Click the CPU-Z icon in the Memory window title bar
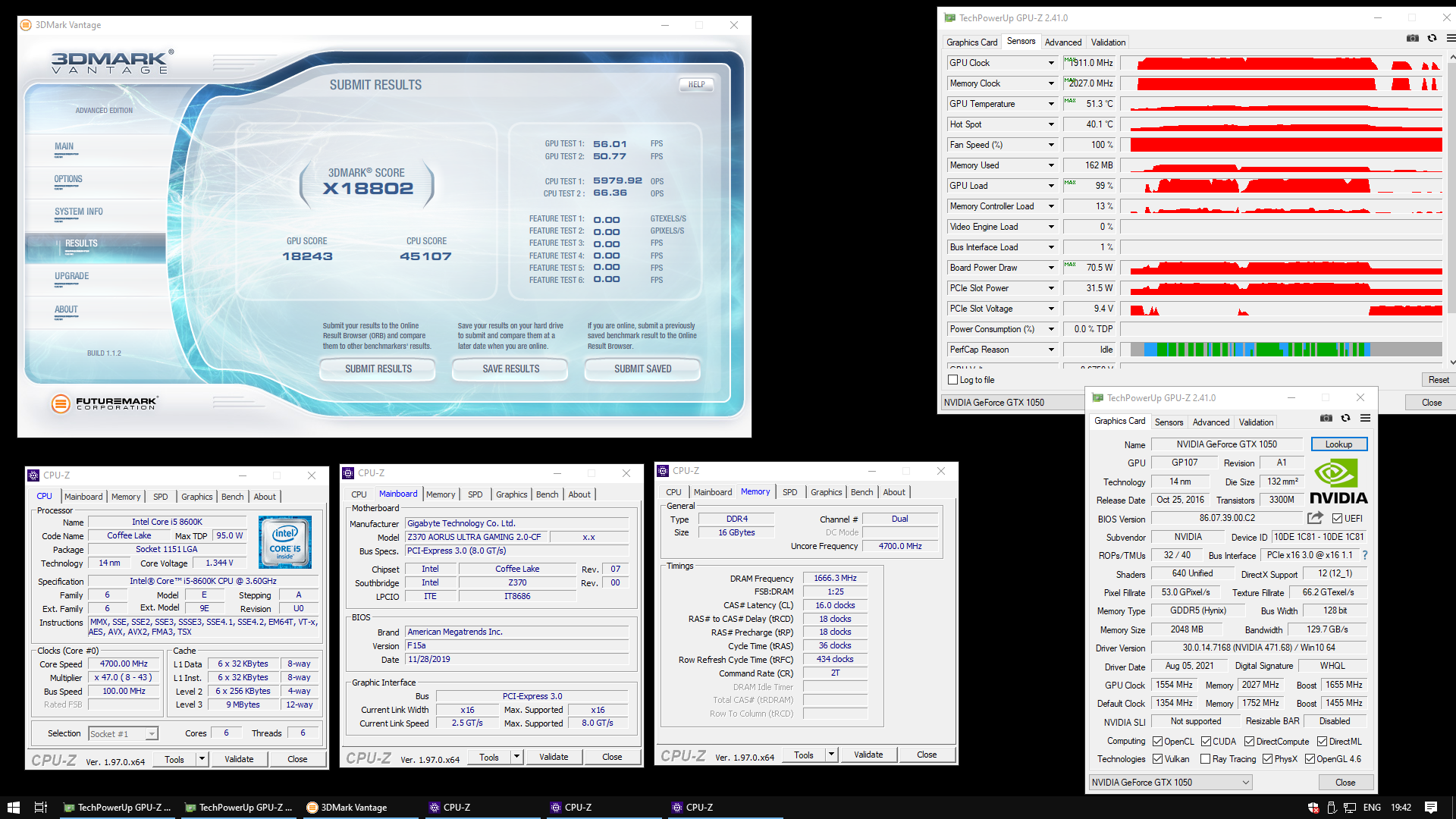This screenshot has width=1456, height=819. point(663,471)
